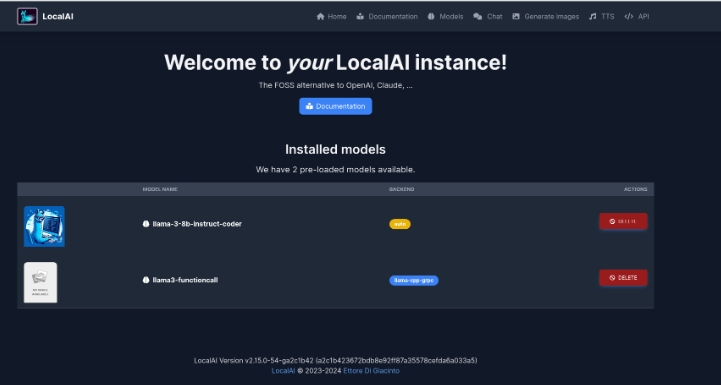
Task: Click the Installed models heading
Action: click(335, 149)
